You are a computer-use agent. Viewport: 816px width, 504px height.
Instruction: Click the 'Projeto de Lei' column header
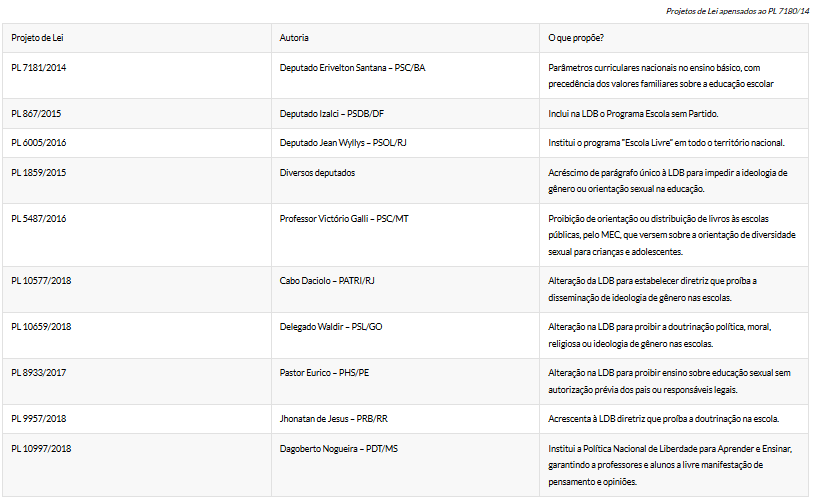[x=37, y=38]
